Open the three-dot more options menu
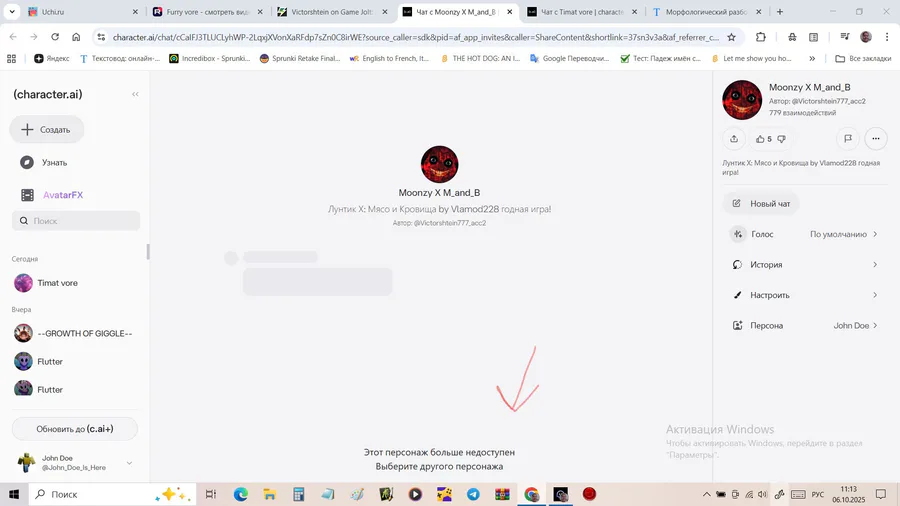 875,138
